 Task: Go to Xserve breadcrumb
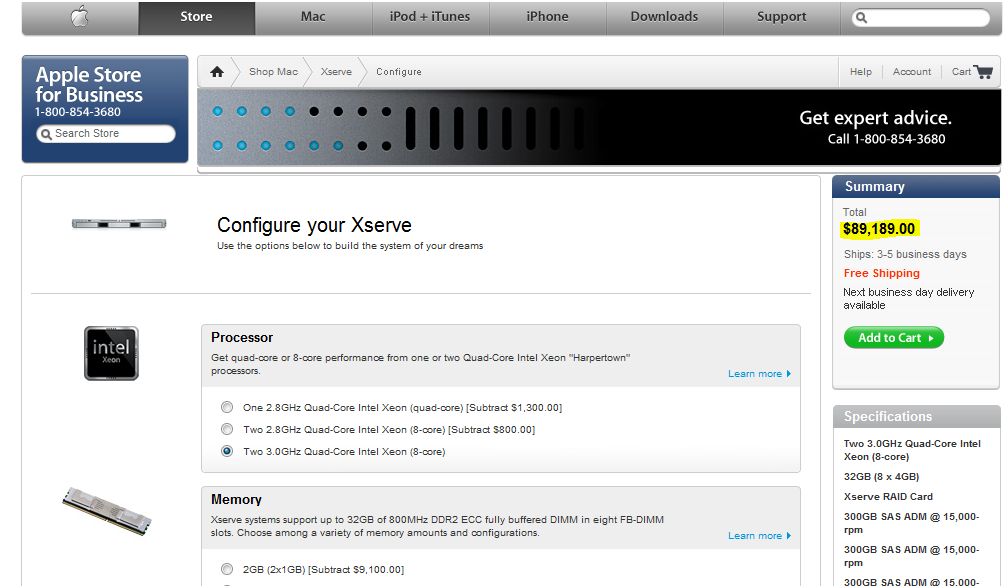336,71
